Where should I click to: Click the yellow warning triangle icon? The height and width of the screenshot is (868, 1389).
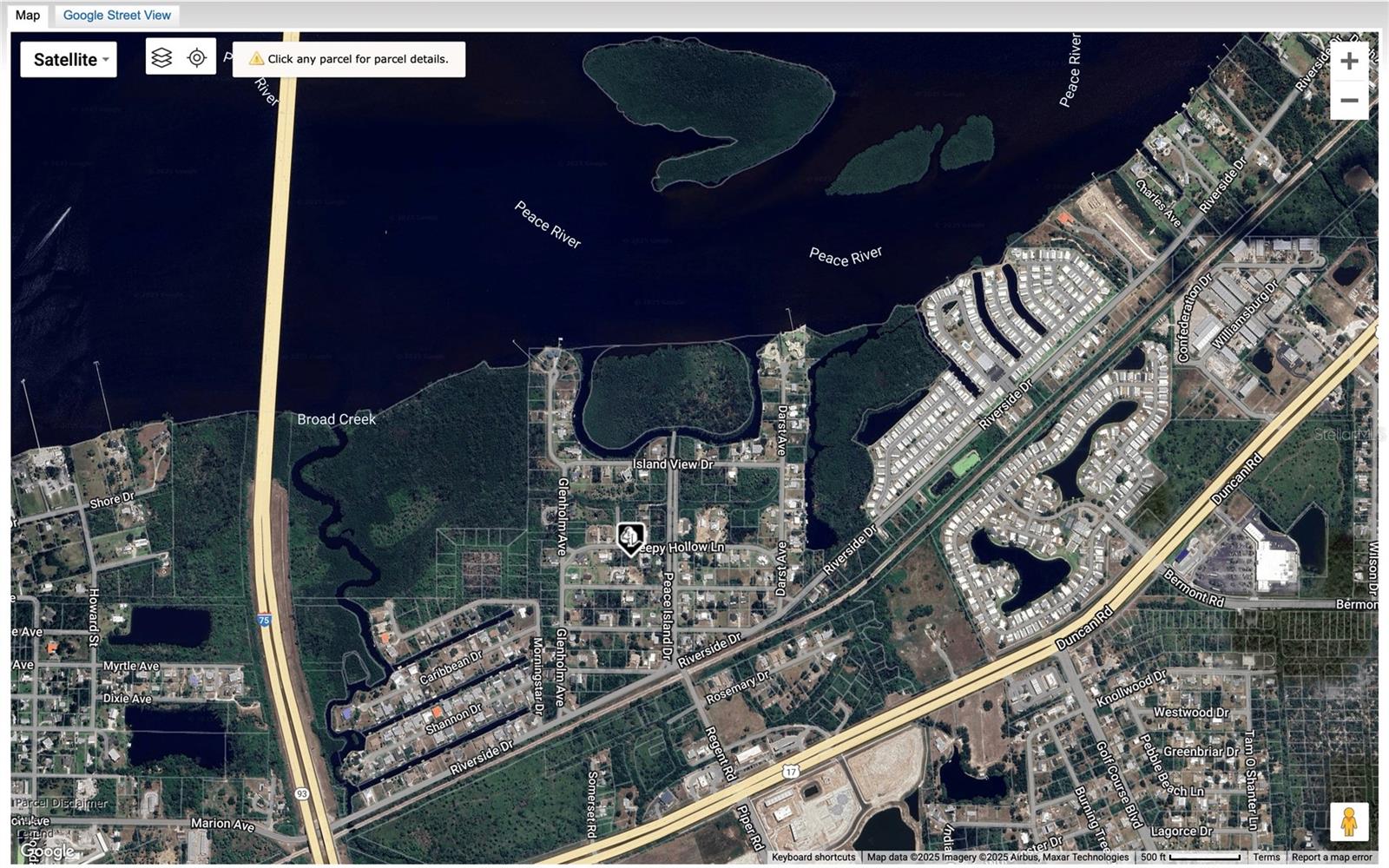tap(256, 59)
